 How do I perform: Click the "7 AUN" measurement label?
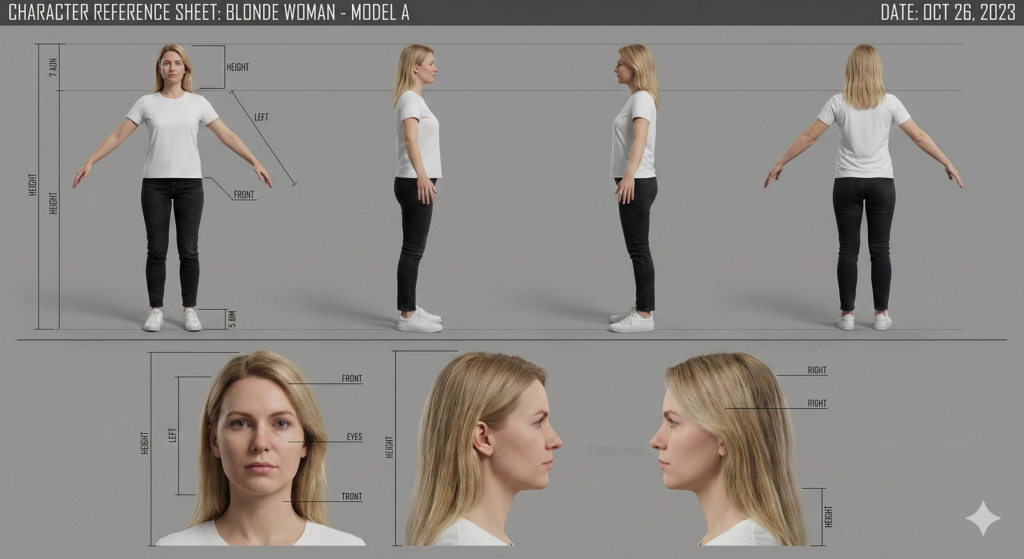(x=53, y=67)
